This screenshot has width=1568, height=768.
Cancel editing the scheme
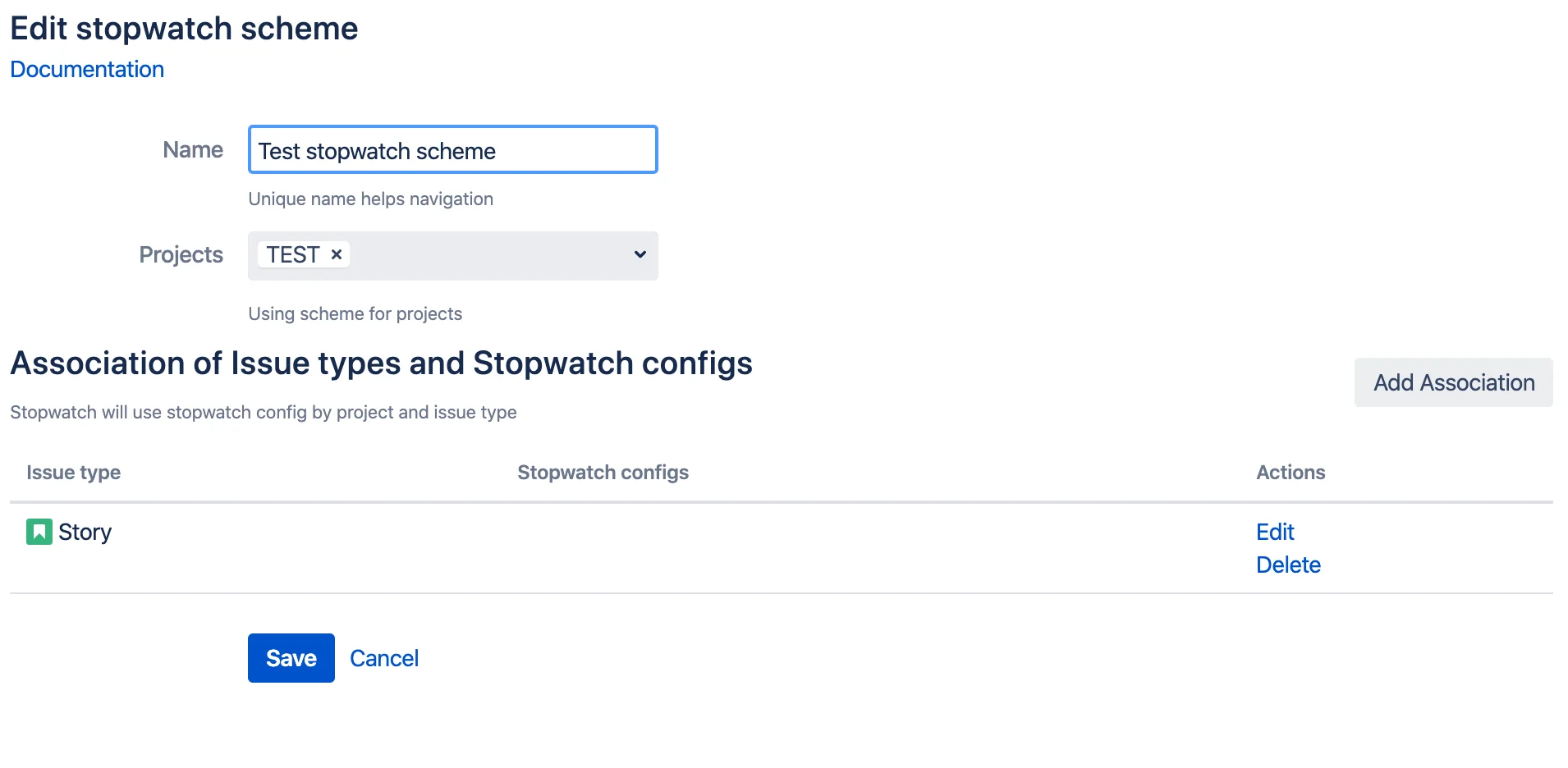point(384,658)
